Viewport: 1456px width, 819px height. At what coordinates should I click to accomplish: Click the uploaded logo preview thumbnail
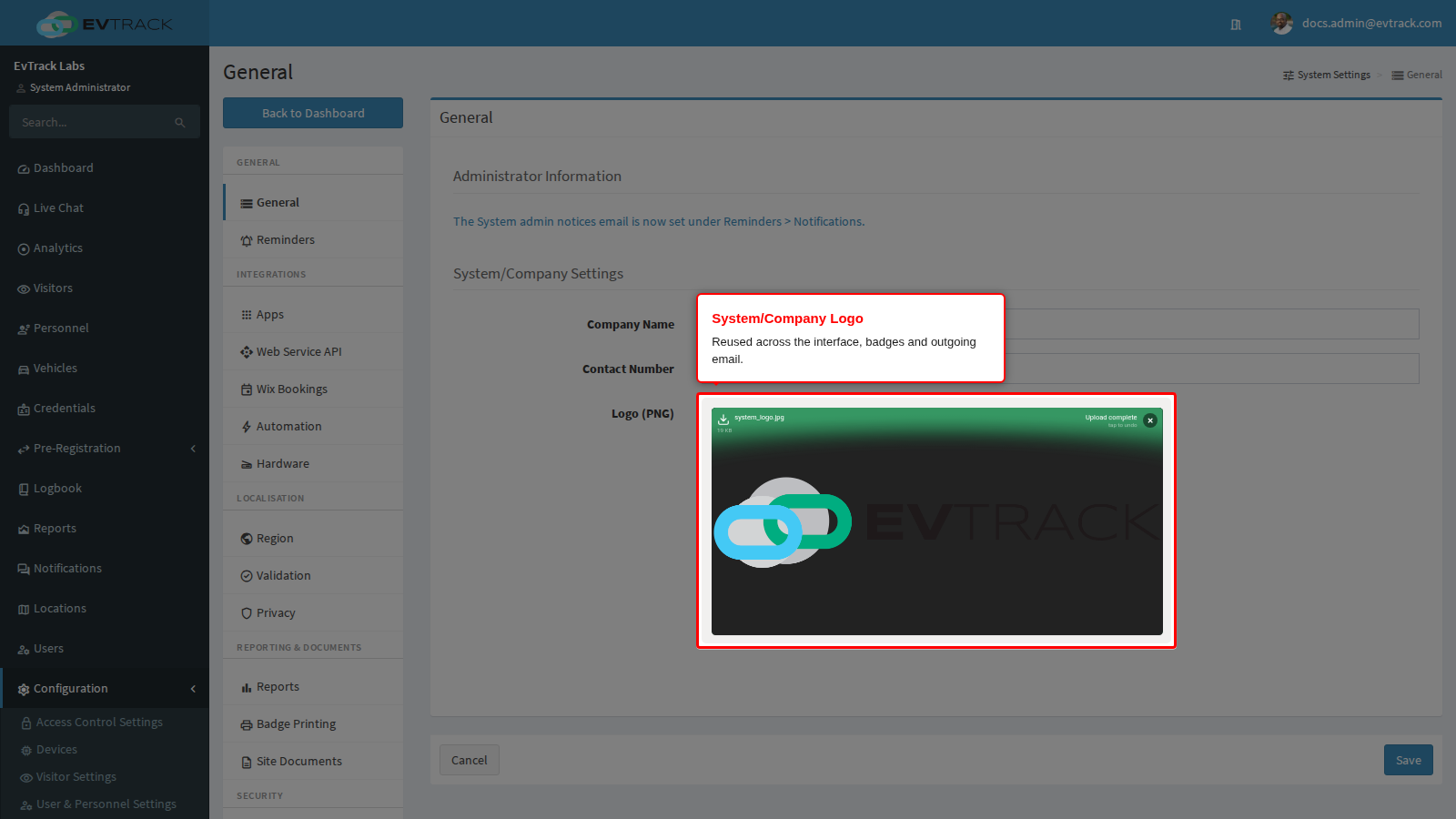(x=937, y=521)
